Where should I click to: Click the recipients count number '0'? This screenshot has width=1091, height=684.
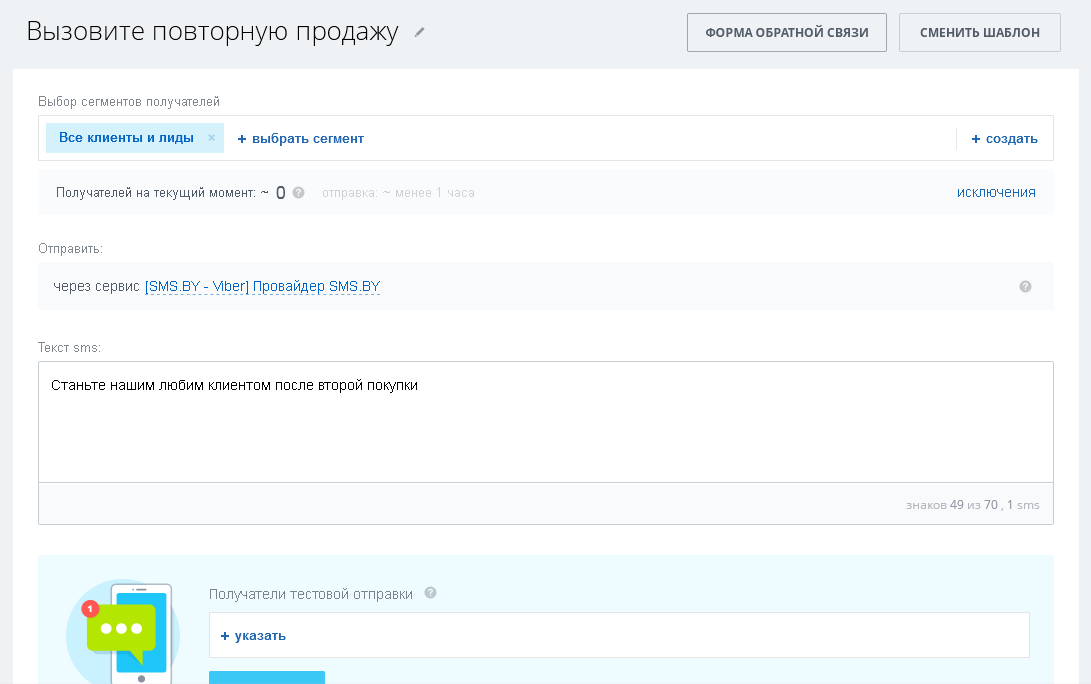(281, 193)
